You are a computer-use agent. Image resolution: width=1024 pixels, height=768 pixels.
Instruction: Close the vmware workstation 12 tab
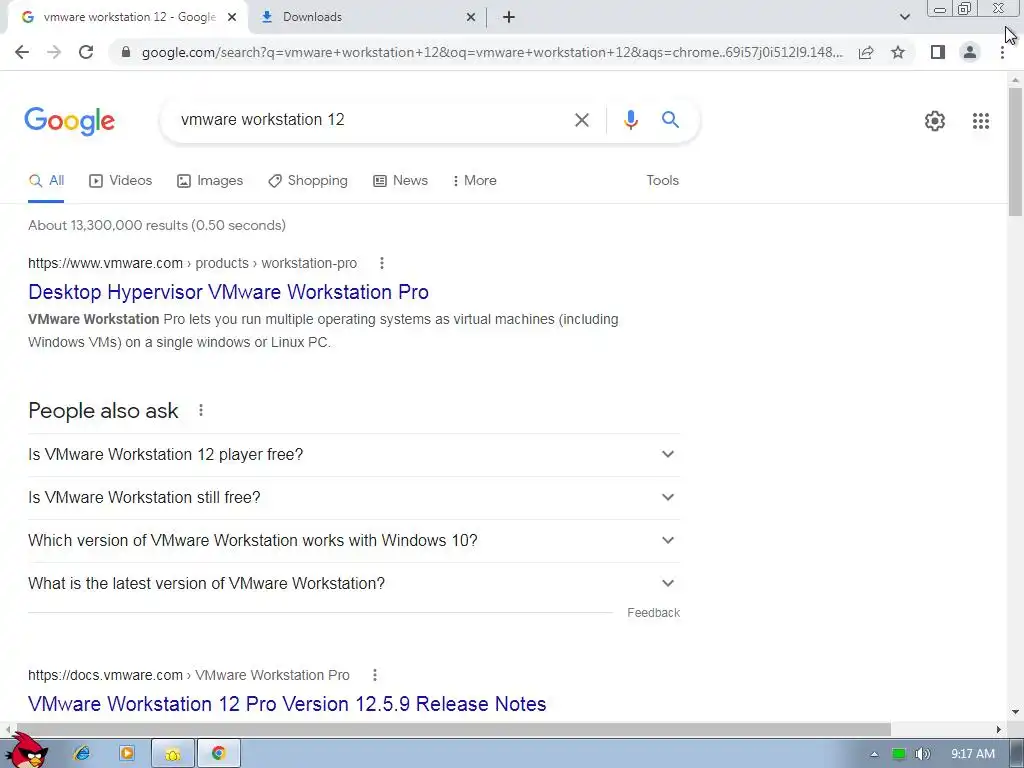click(x=232, y=17)
